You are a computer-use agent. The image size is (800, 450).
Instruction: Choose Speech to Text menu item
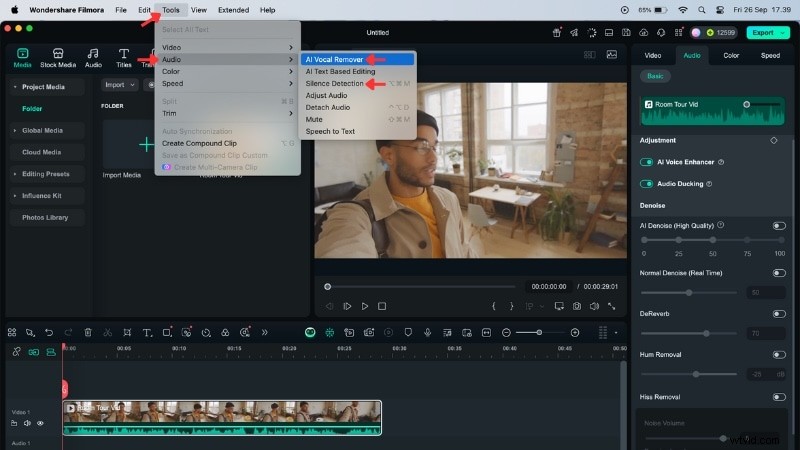[357, 131]
